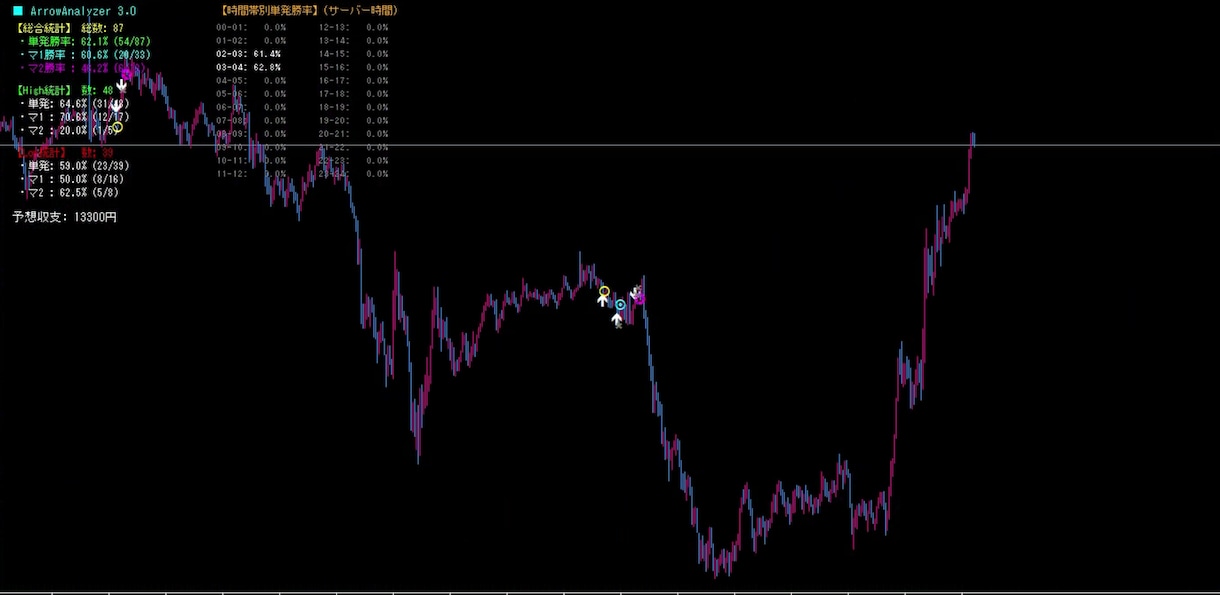The width and height of the screenshot is (1220, 595).
Task: Click the white up arrow under the cyan circle
Action: coord(617,319)
